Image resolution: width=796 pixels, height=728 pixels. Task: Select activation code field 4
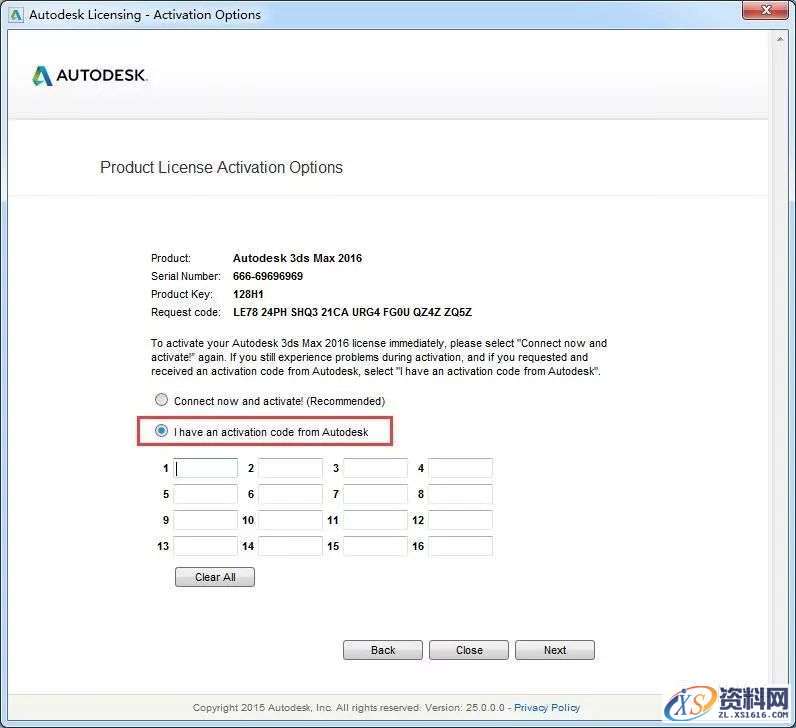(460, 468)
